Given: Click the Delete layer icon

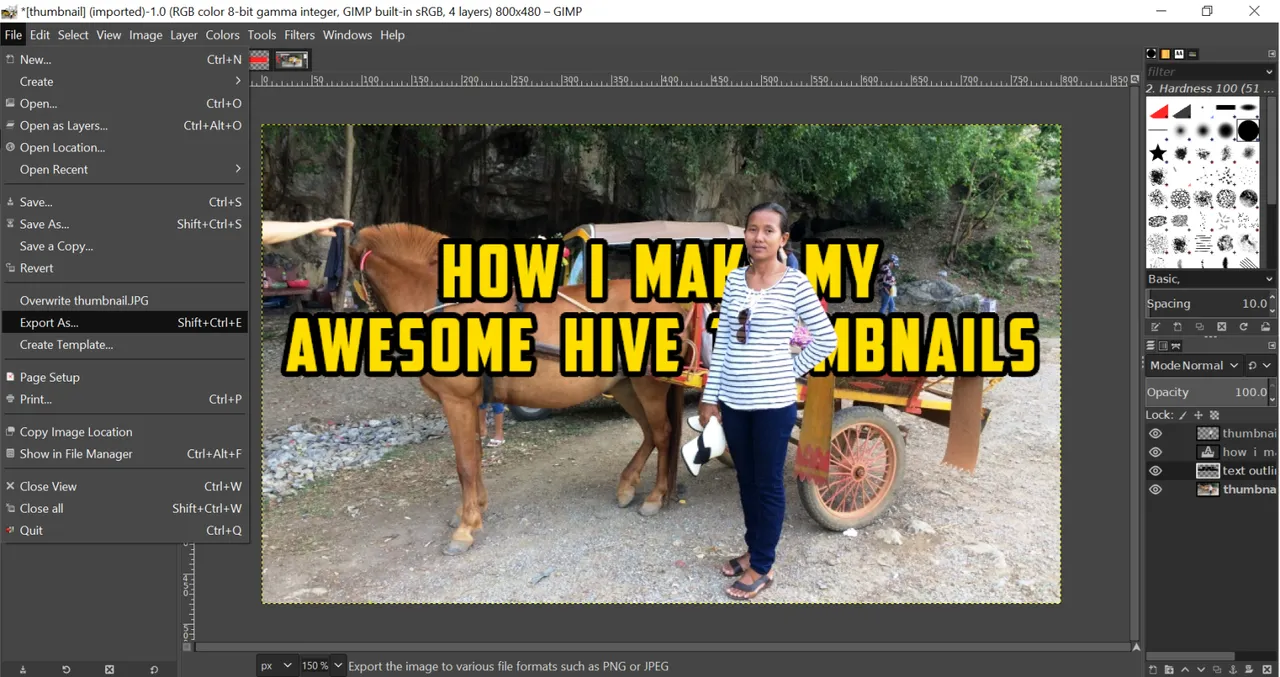Looking at the screenshot, I should tap(1267, 669).
